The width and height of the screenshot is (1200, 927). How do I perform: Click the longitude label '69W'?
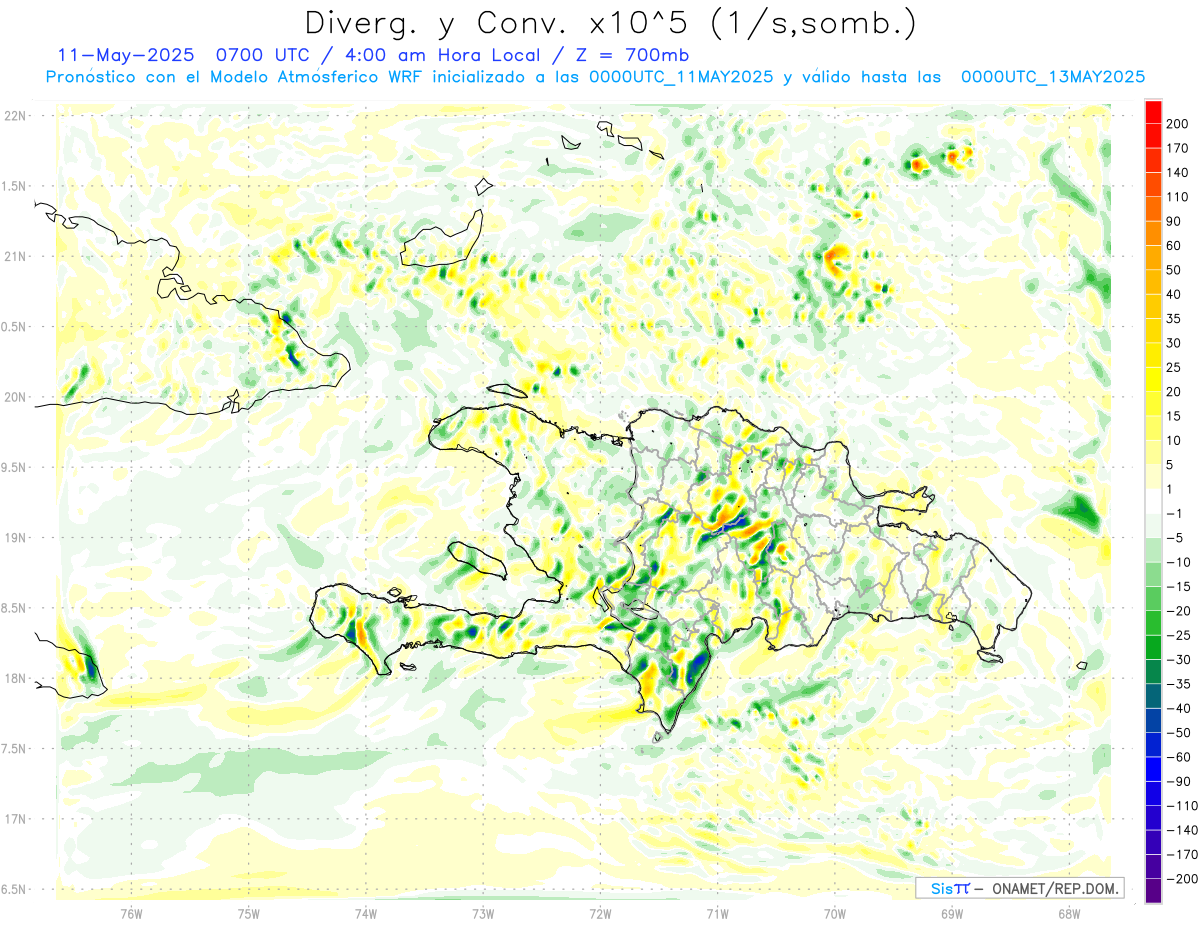(952, 913)
